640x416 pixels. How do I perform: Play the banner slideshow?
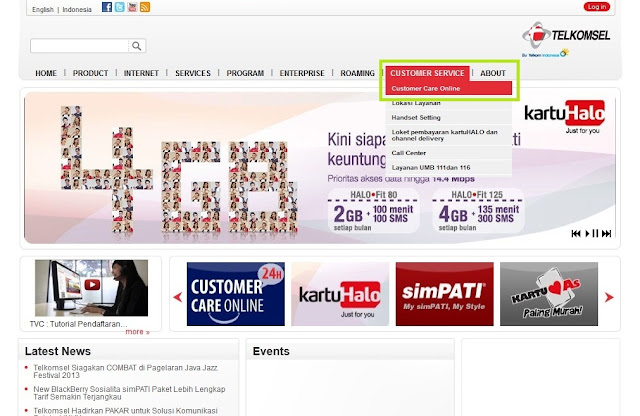pos(587,234)
